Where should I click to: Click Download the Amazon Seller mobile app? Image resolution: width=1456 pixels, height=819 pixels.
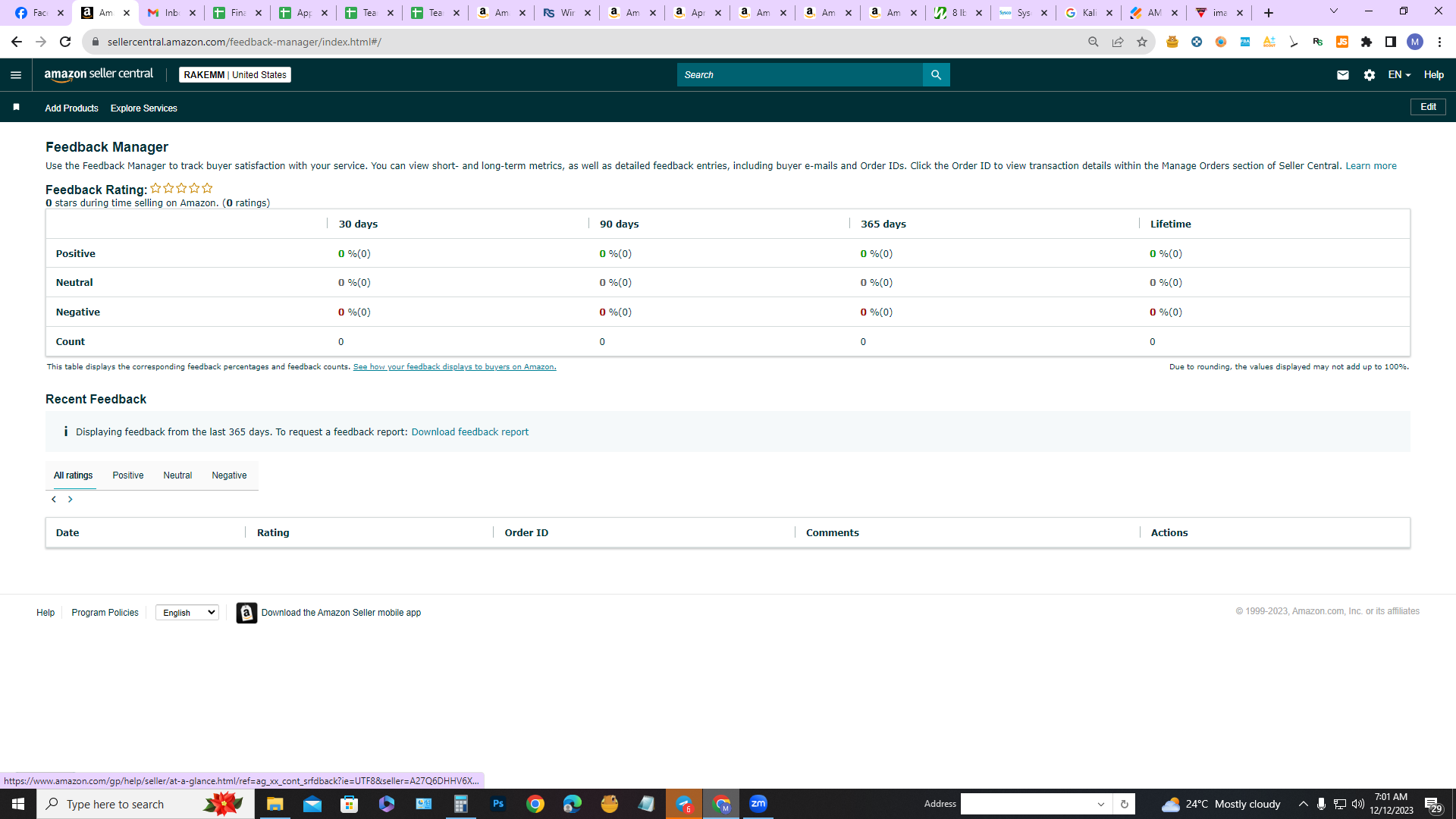[x=341, y=613]
